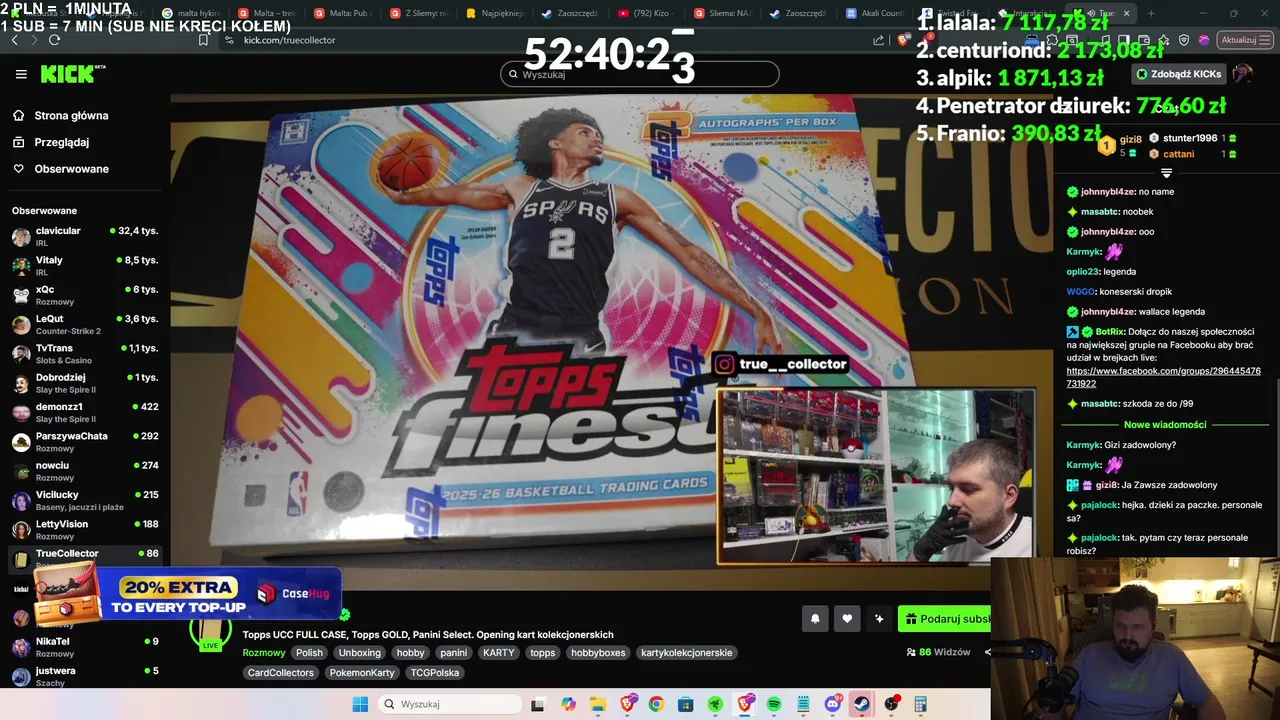
Task: Select the Polish tag
Action: point(309,653)
